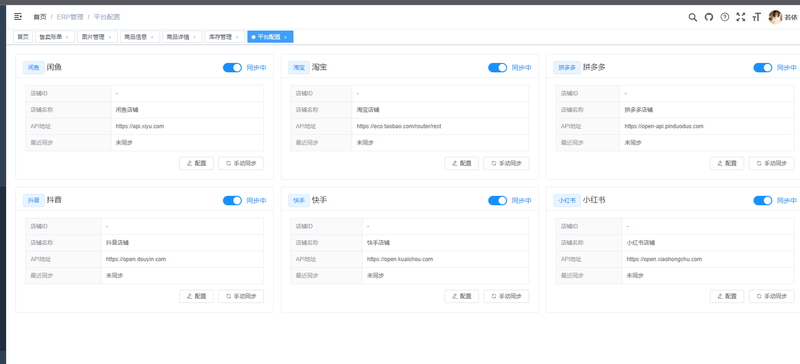Close the 商品信息 tab

152,37
